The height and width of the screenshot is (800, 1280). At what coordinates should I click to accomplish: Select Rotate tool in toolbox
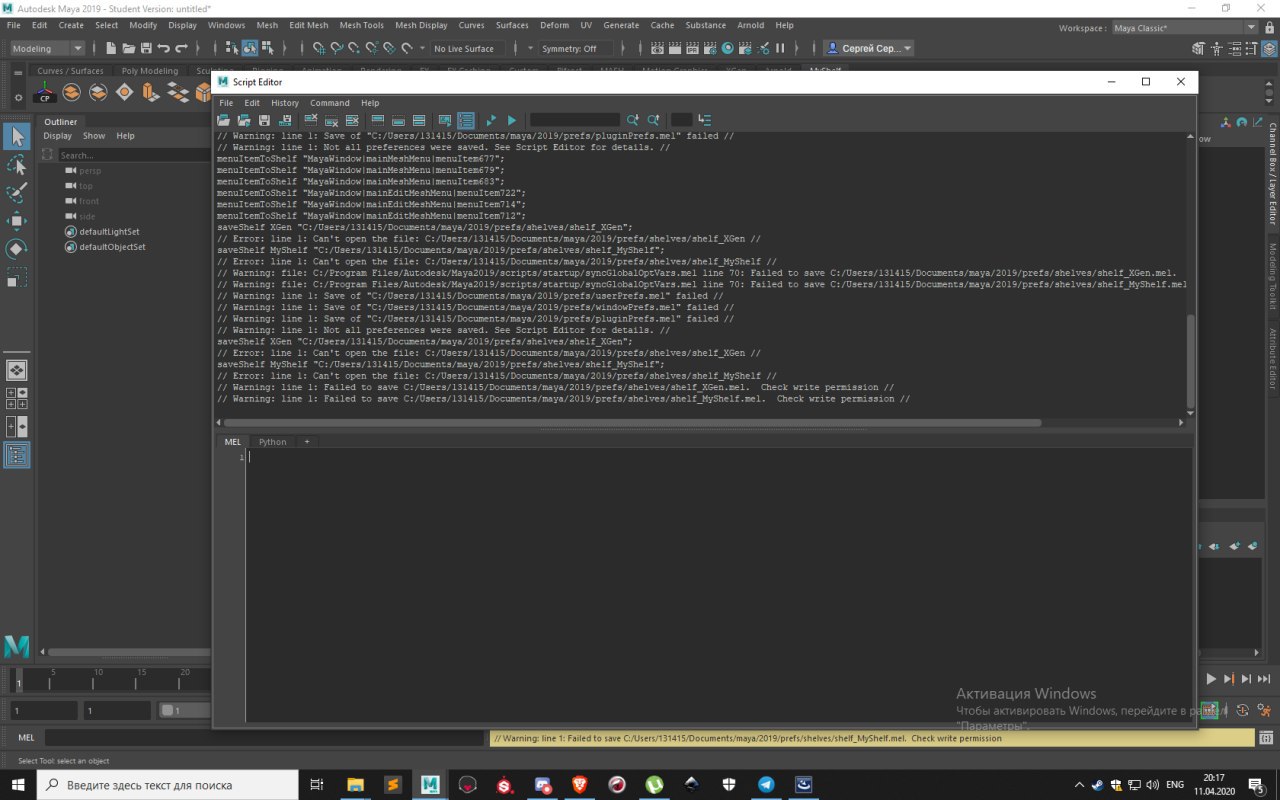point(17,249)
